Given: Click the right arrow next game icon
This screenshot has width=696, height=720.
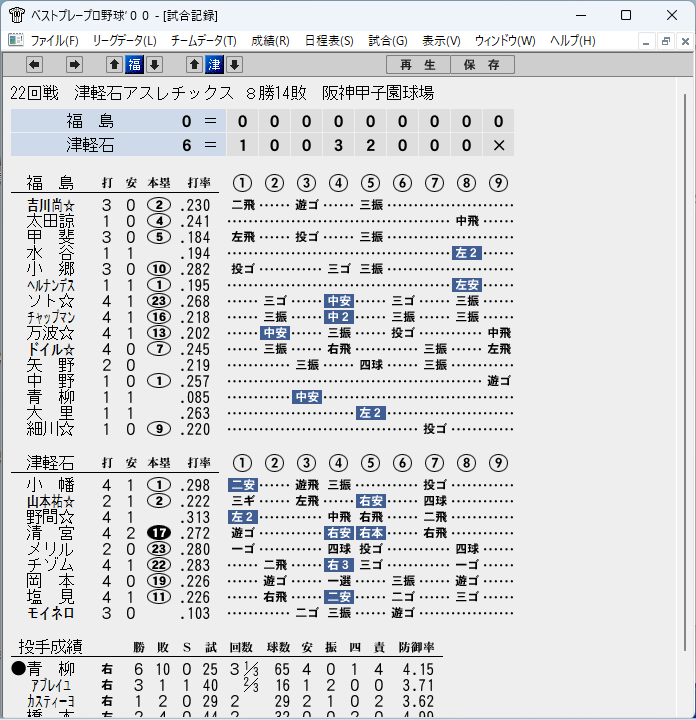Looking at the screenshot, I should pyautogui.click(x=74, y=65).
